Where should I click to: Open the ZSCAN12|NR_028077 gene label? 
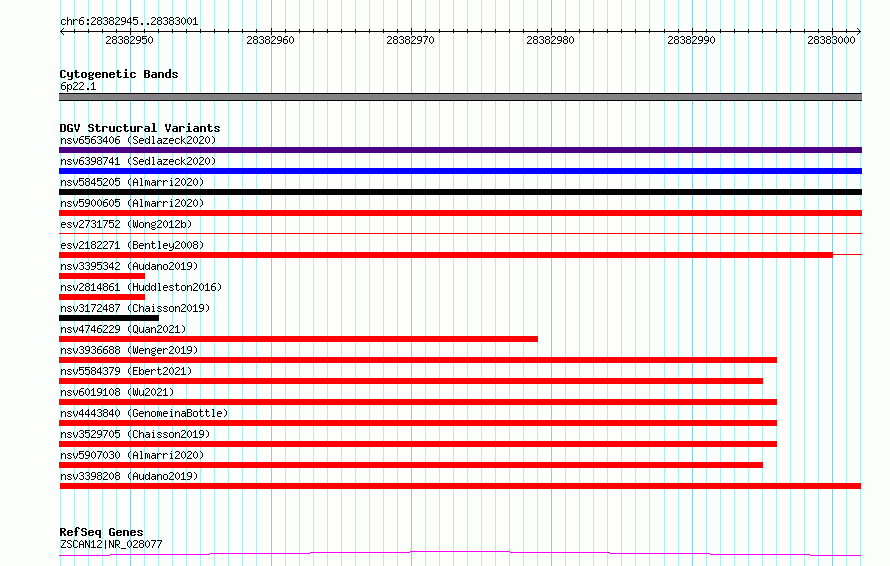tap(111, 544)
